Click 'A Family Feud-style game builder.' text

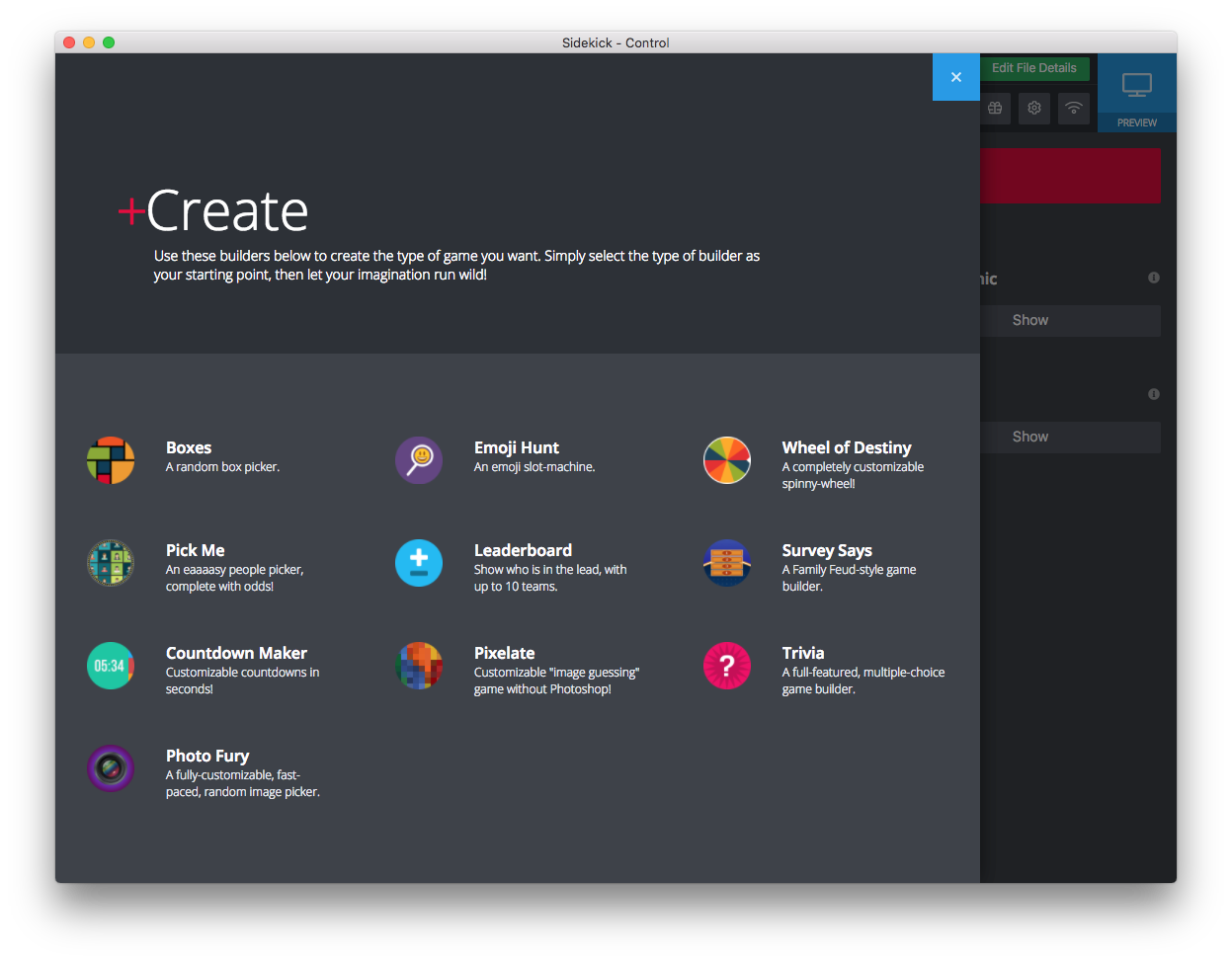(850, 578)
